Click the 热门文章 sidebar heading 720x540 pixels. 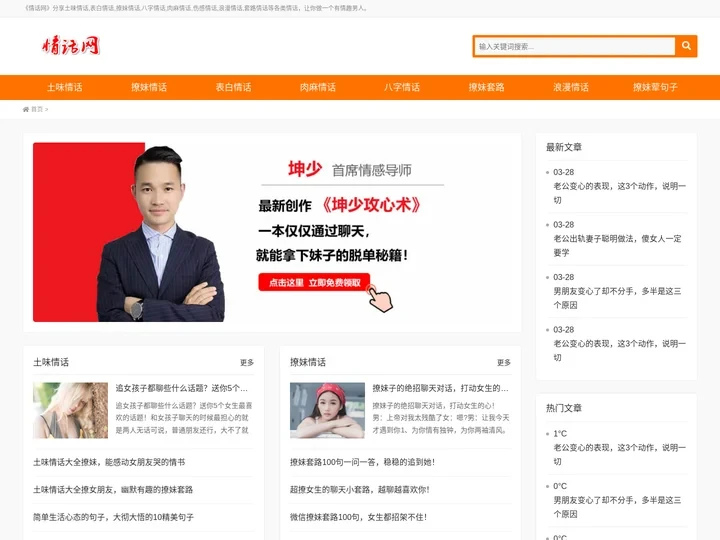click(564, 408)
